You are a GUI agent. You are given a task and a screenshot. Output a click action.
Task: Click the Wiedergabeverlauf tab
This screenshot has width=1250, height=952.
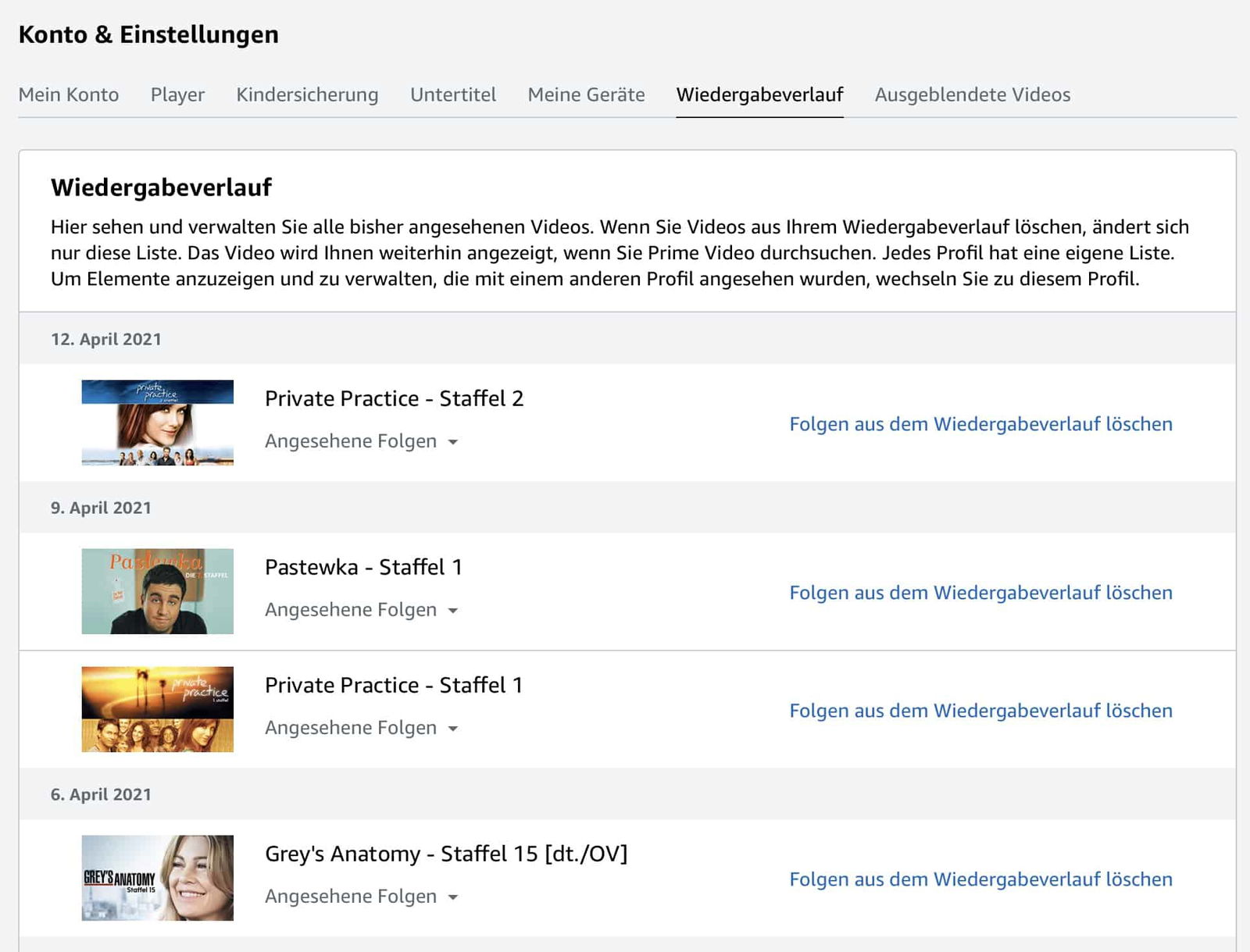pyautogui.click(x=759, y=94)
